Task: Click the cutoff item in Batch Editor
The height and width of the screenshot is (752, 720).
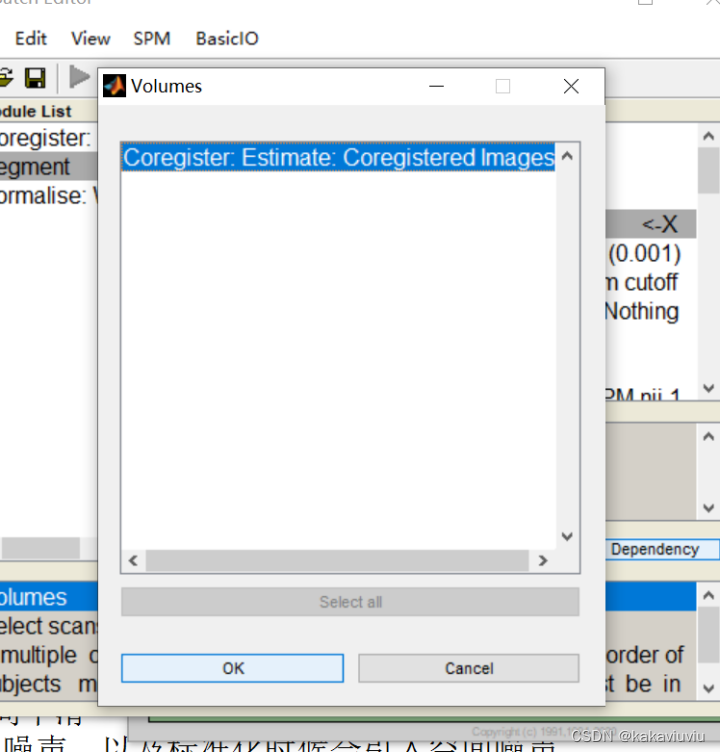Action: [x=651, y=282]
